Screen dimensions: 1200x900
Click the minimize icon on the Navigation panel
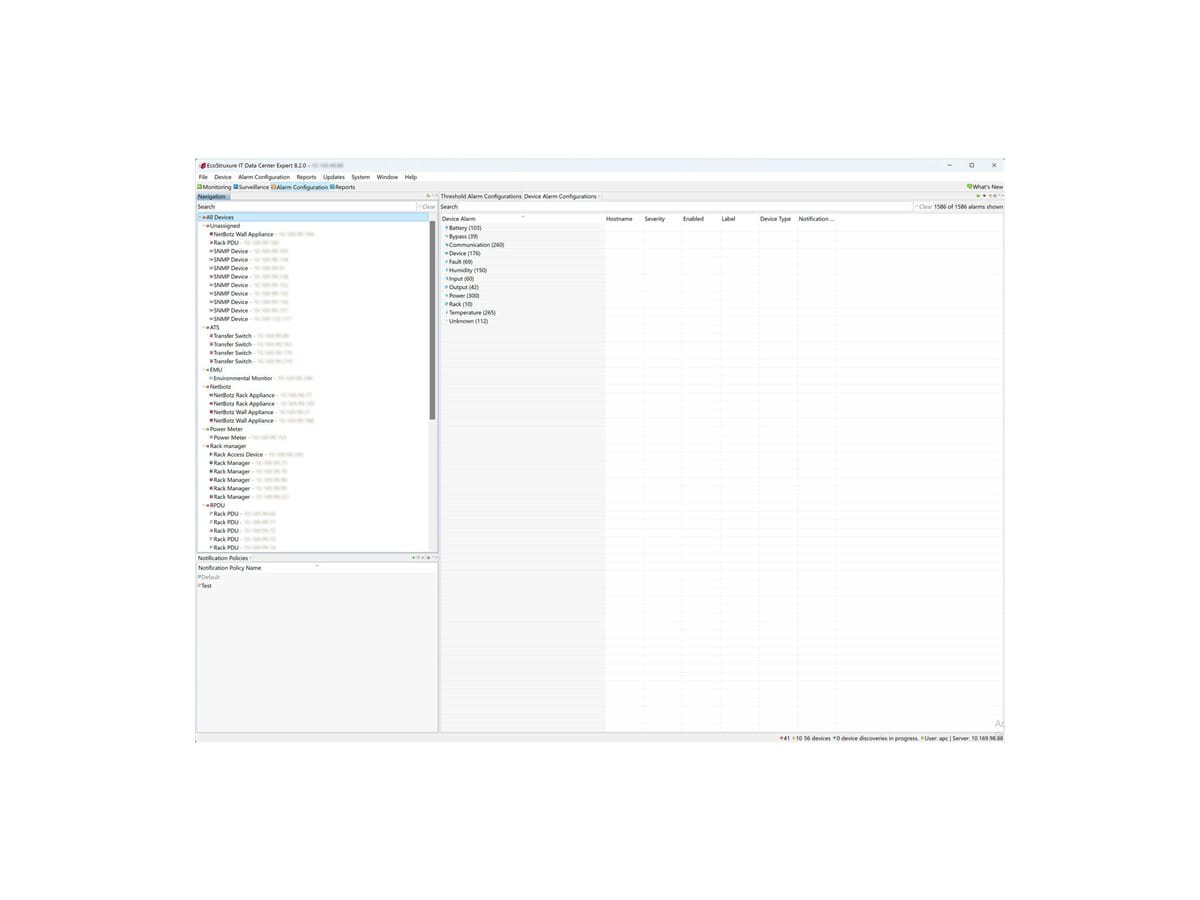(434, 196)
